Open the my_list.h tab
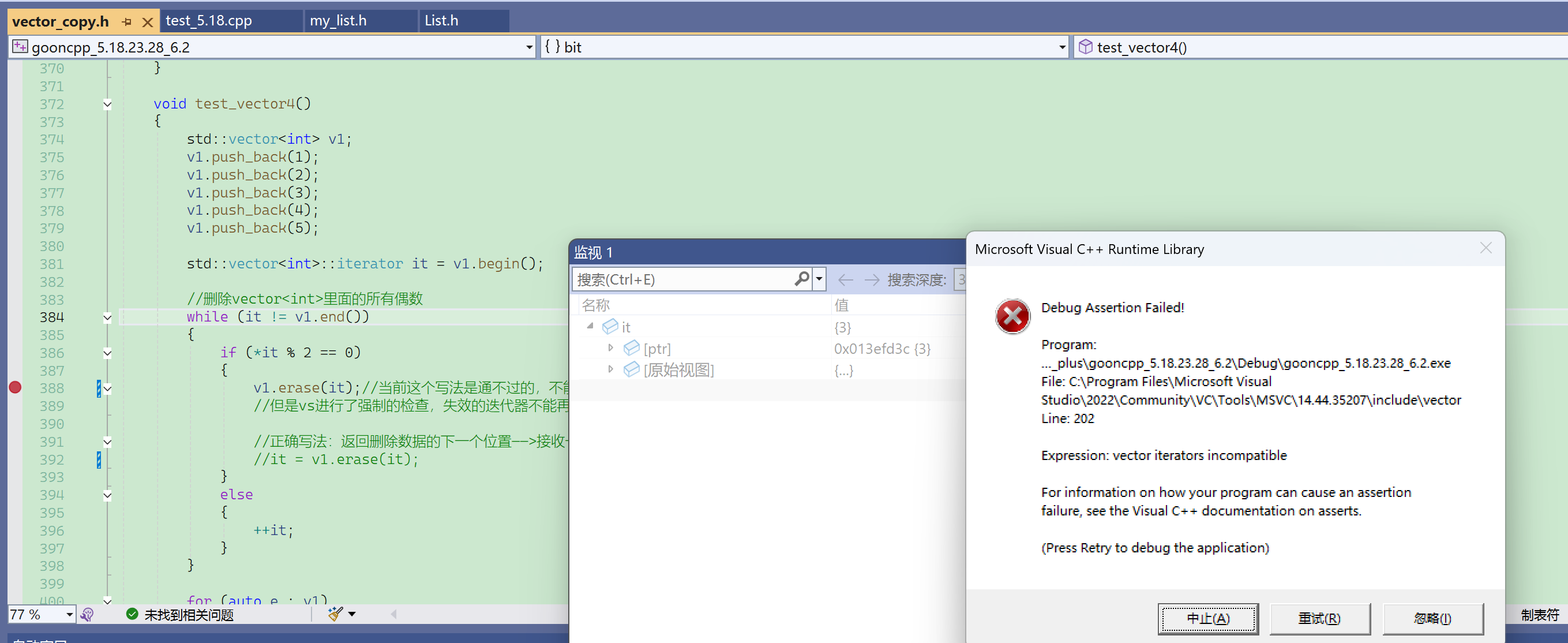 (x=338, y=21)
